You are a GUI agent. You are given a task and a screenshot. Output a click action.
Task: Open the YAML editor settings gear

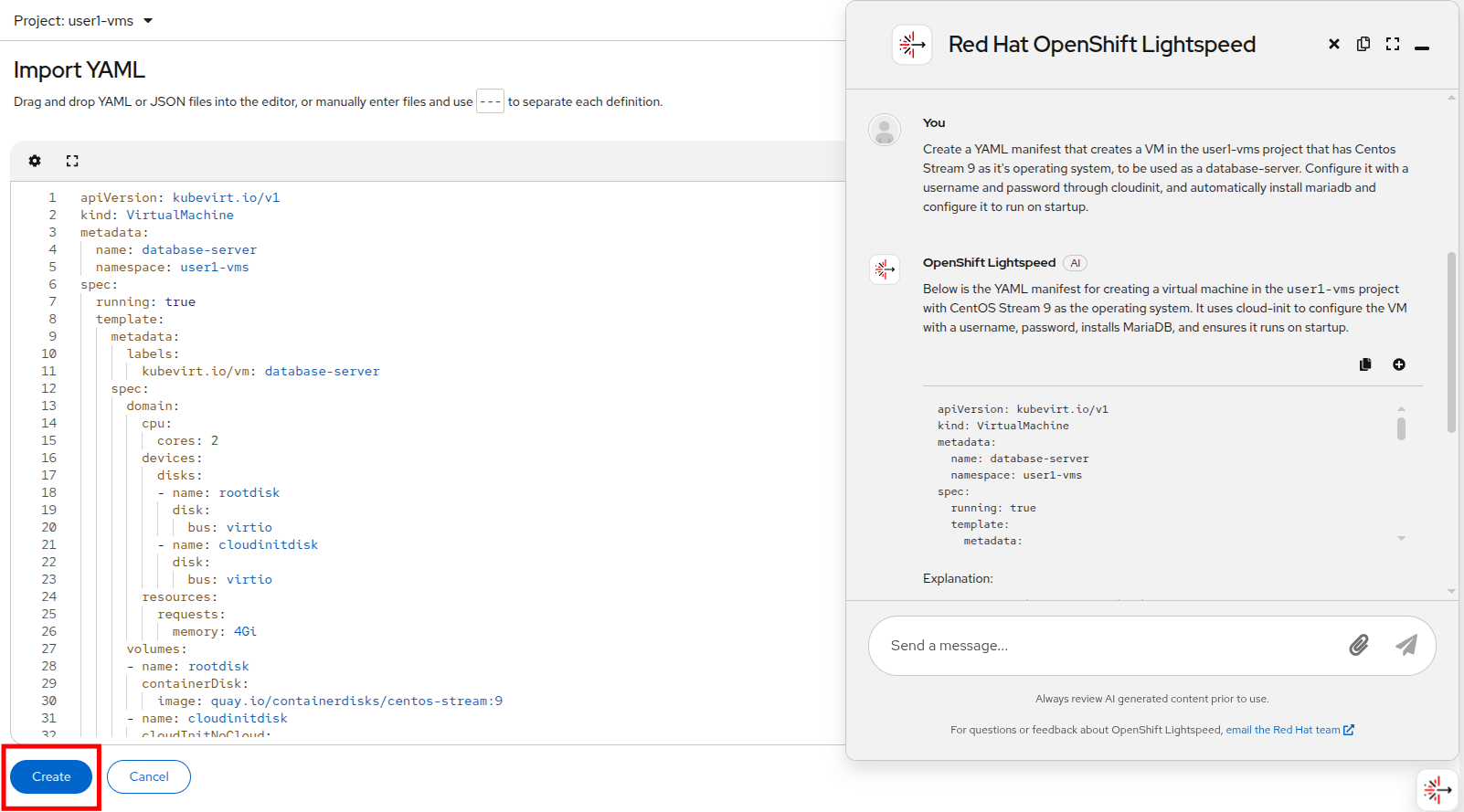(35, 161)
